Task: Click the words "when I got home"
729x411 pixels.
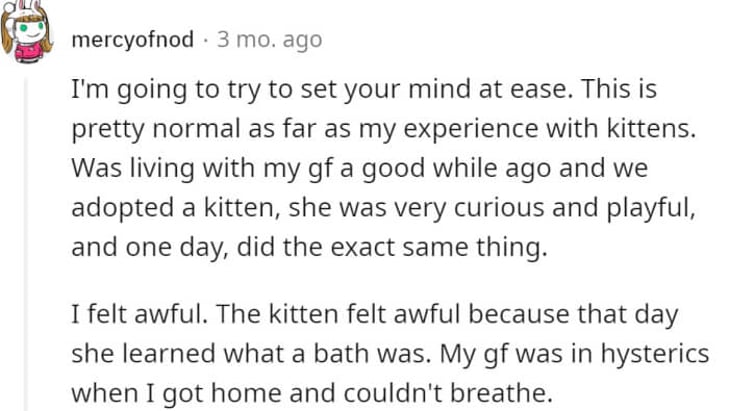Action: pos(176,394)
